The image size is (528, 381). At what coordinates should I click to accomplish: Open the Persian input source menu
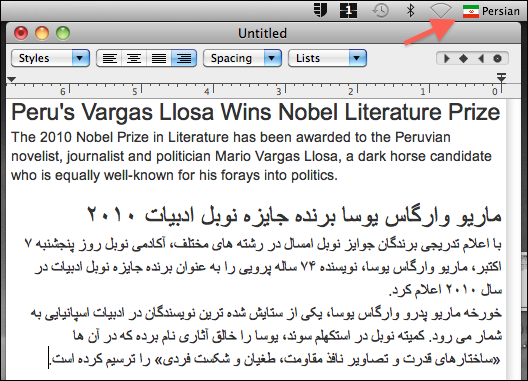pyautogui.click(x=491, y=11)
